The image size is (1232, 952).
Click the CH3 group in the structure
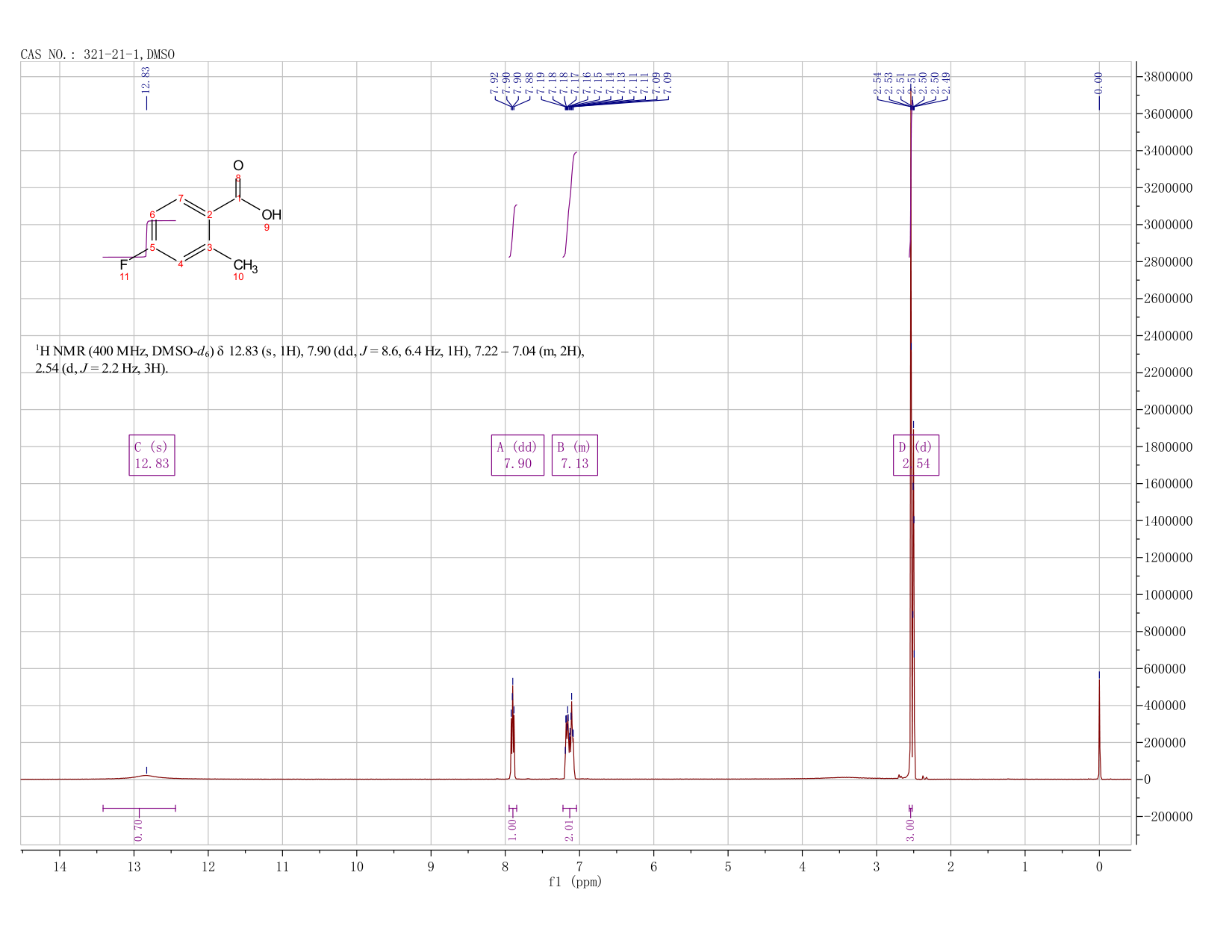[x=246, y=266]
